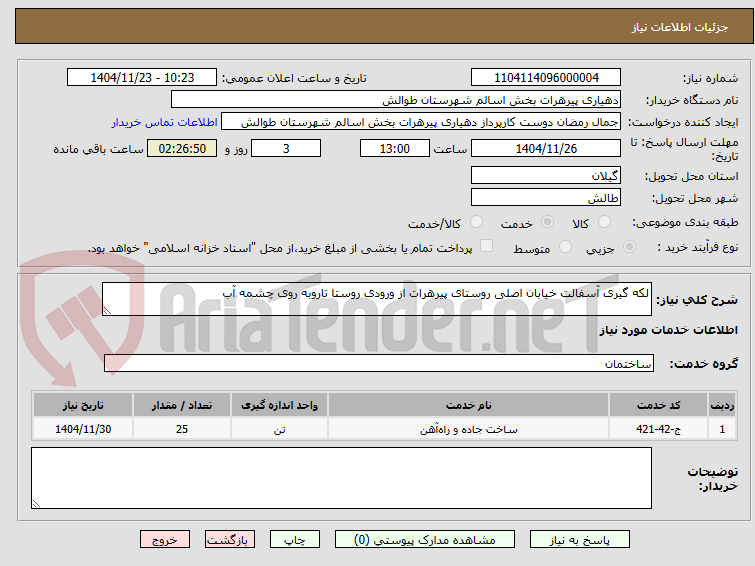Click the resize handle of توضیحات خریدار box
Viewport: 755px width, 566px height.
tap(36, 504)
